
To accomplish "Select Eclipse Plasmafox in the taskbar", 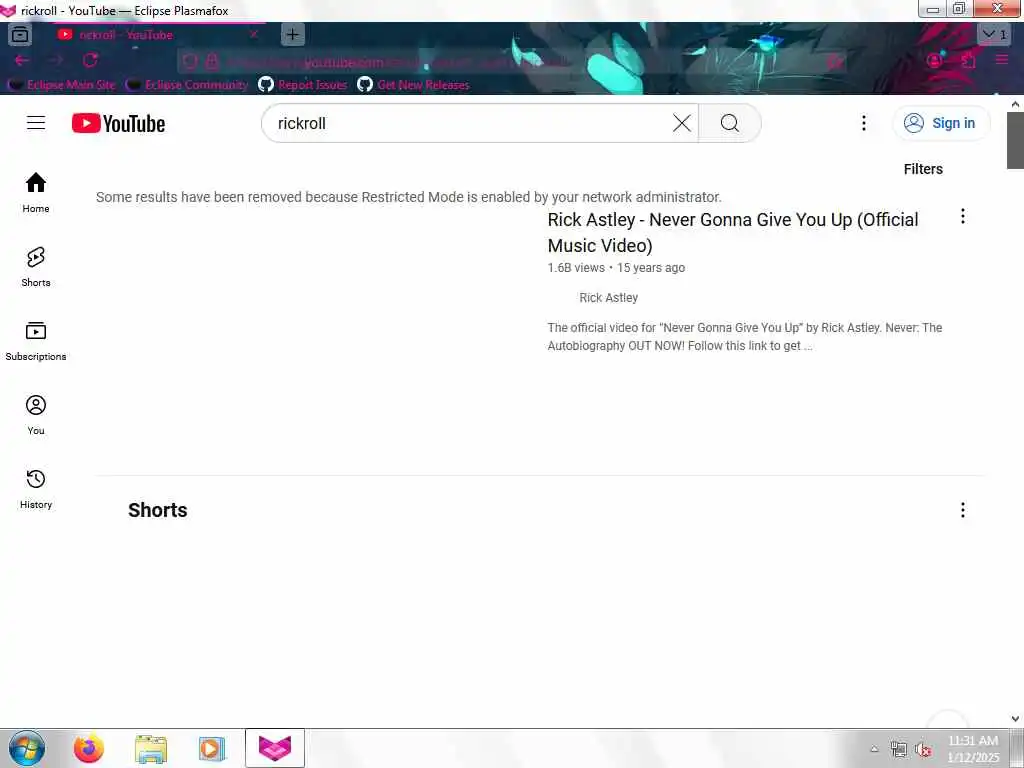I will tap(275, 748).
